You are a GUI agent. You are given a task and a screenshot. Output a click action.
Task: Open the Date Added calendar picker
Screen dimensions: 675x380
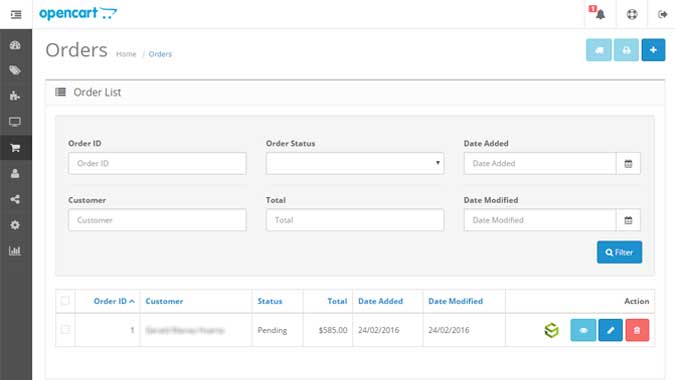628,164
